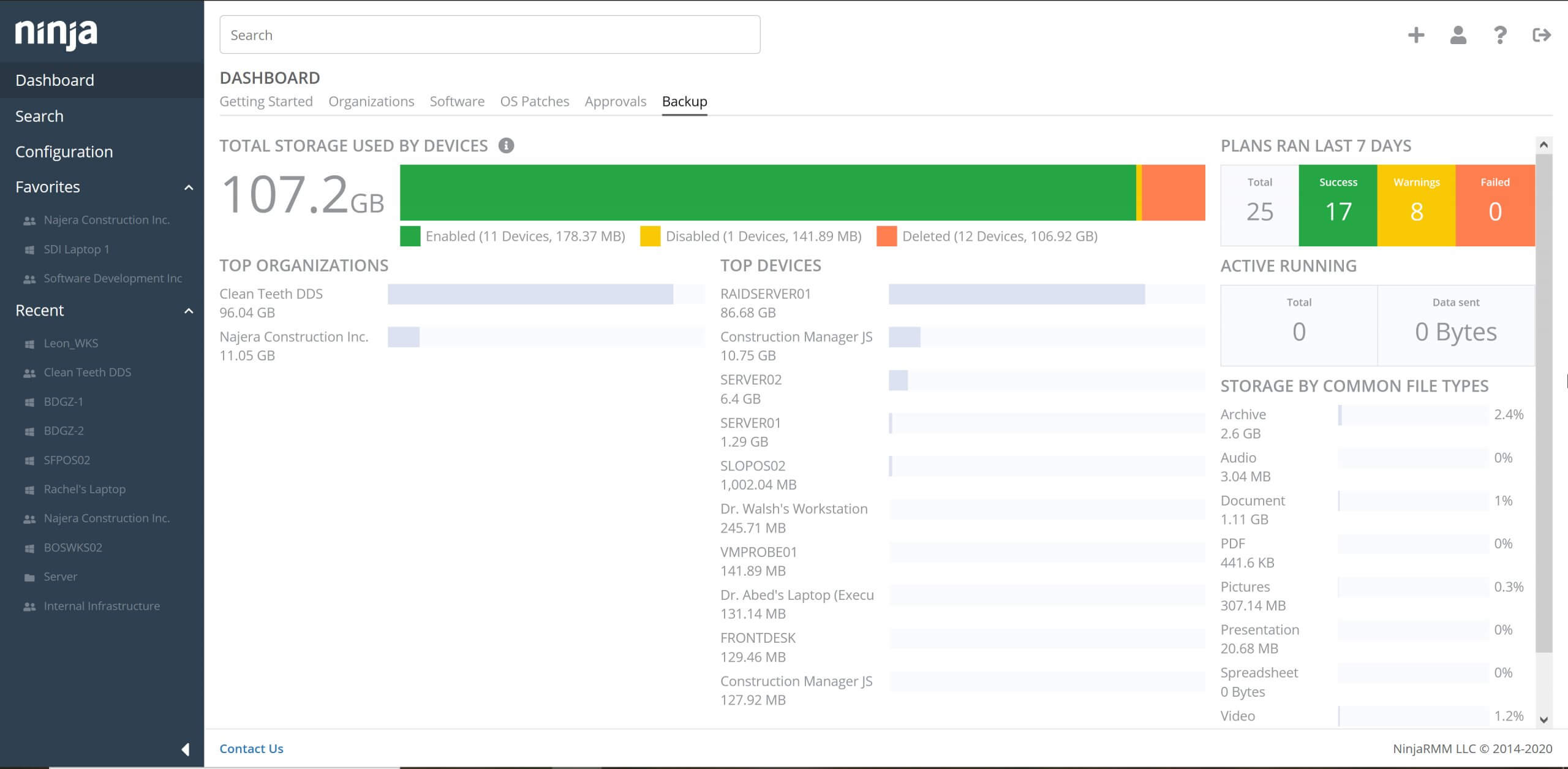The width and height of the screenshot is (1568, 769).
Task: Open the user profile icon
Action: pos(1458,35)
